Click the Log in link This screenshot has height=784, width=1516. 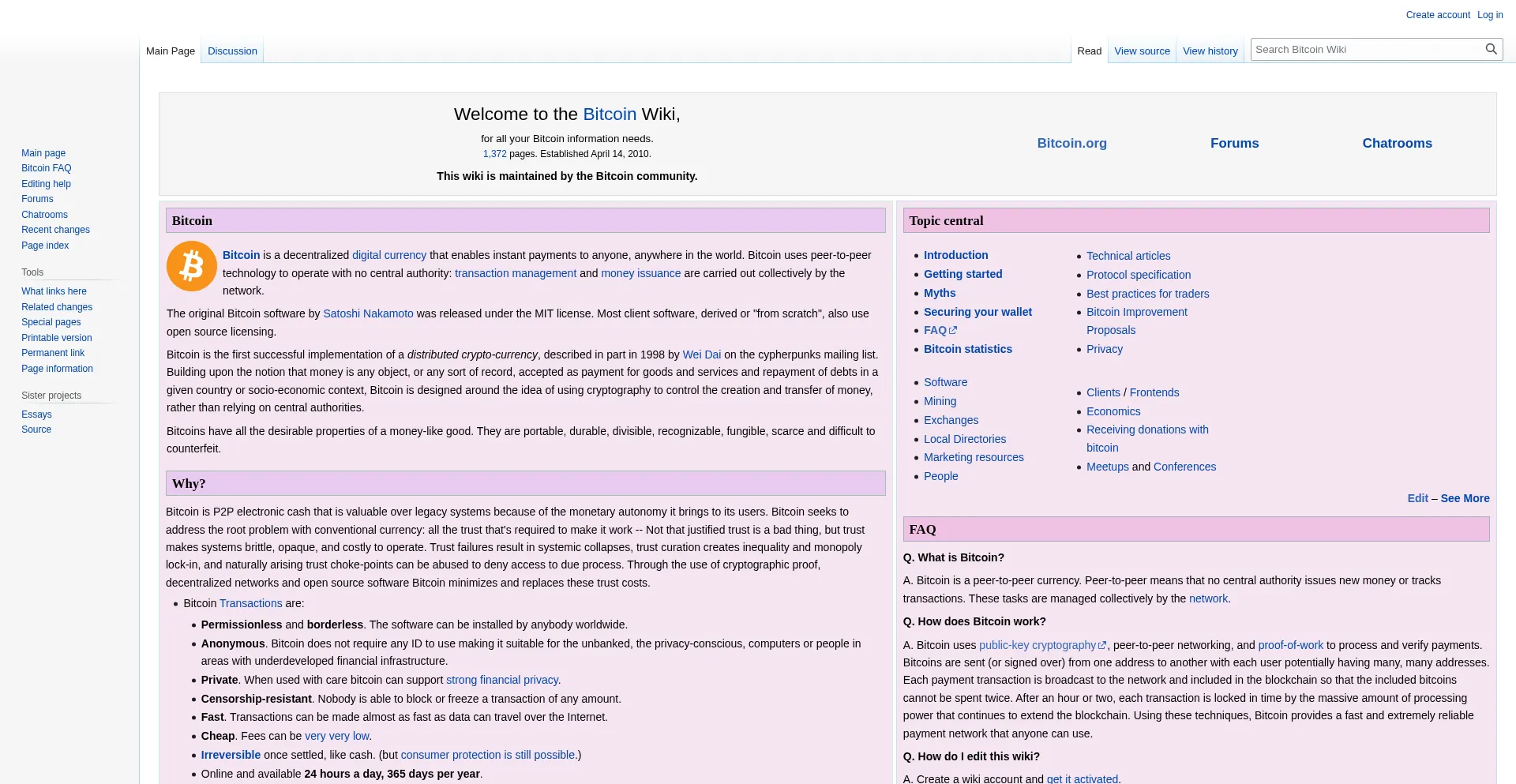point(1490,15)
